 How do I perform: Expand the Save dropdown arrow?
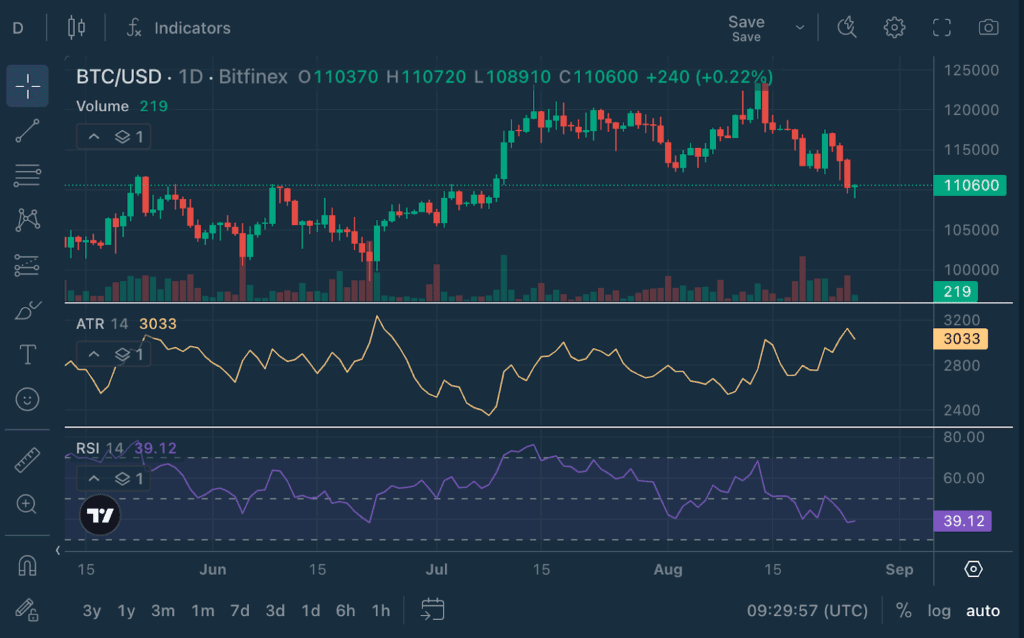[799, 27]
